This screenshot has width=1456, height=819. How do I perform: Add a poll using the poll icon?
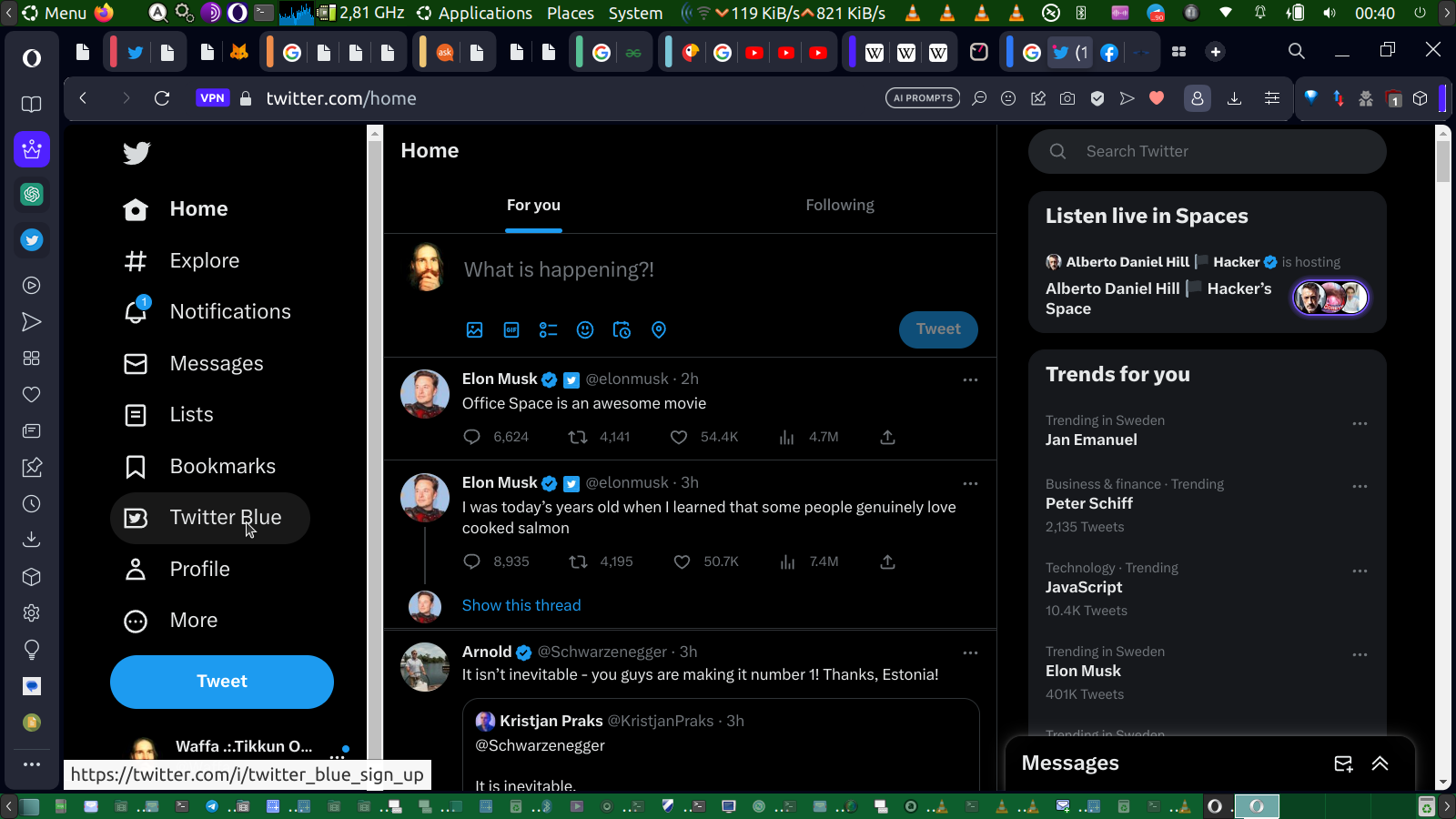click(548, 330)
